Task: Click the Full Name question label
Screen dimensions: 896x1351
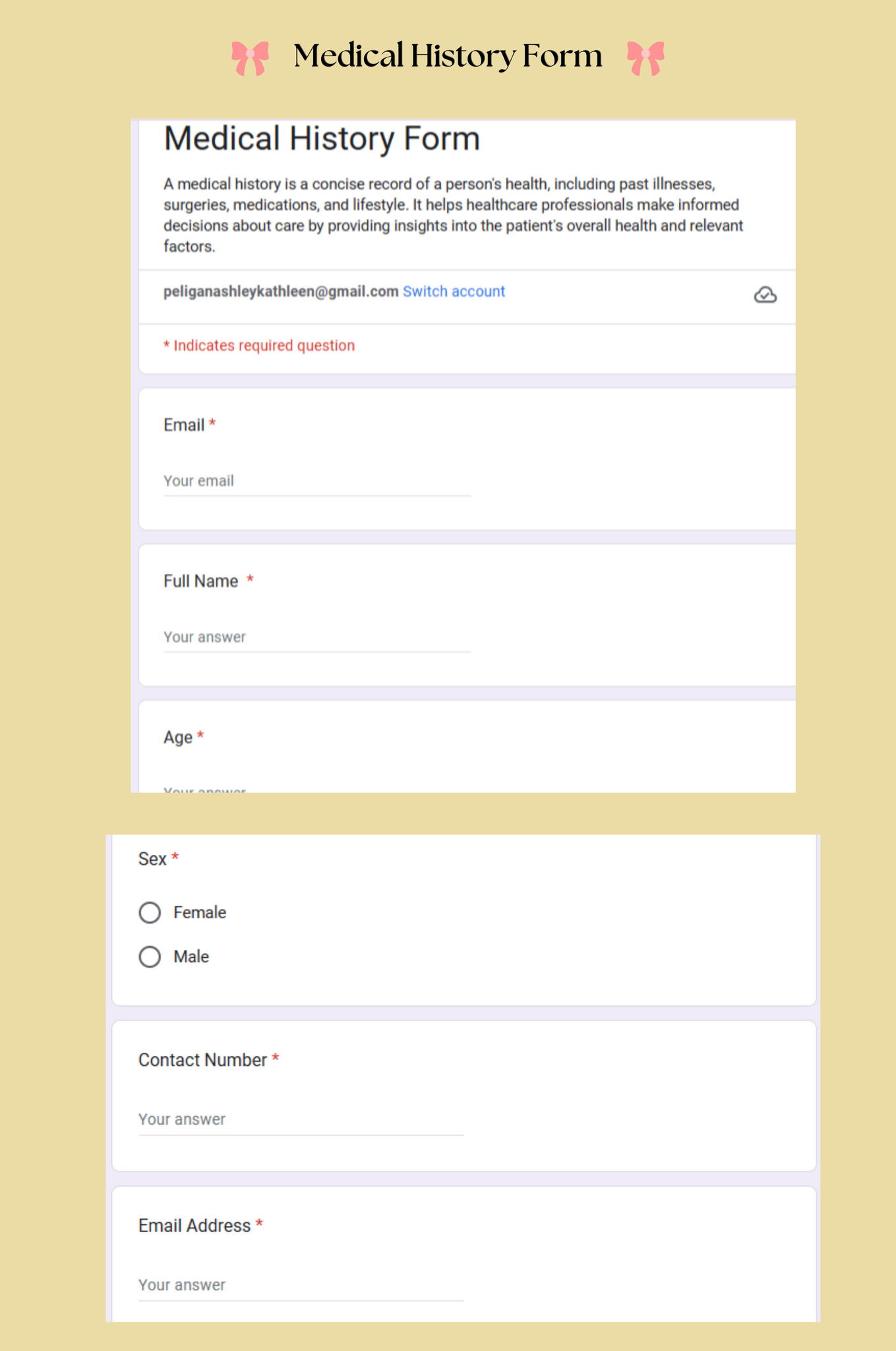Action: coord(201,581)
